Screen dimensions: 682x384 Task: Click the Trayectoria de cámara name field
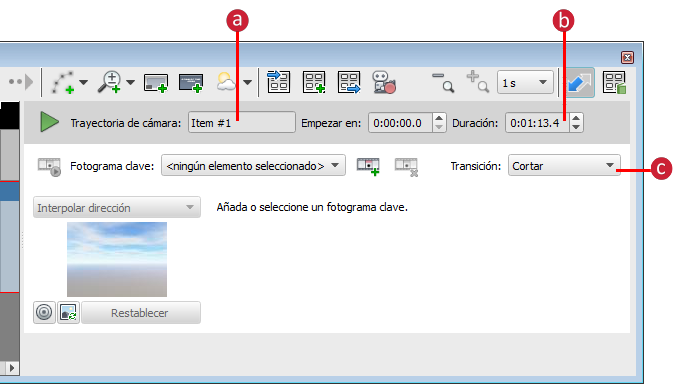coord(242,123)
